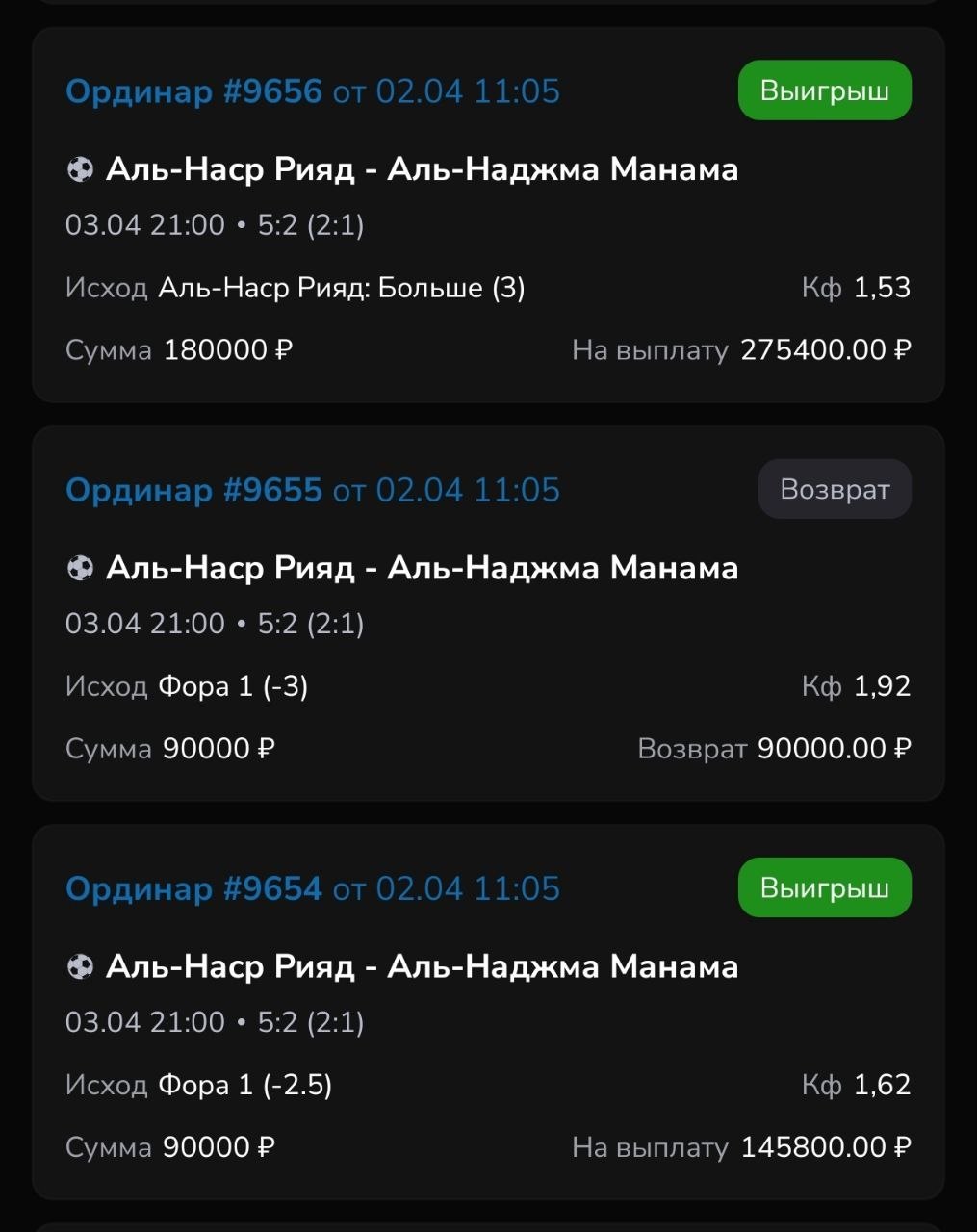The width and height of the screenshot is (977, 1232).
Task: Click the odds value 1,92
Action: [882, 686]
